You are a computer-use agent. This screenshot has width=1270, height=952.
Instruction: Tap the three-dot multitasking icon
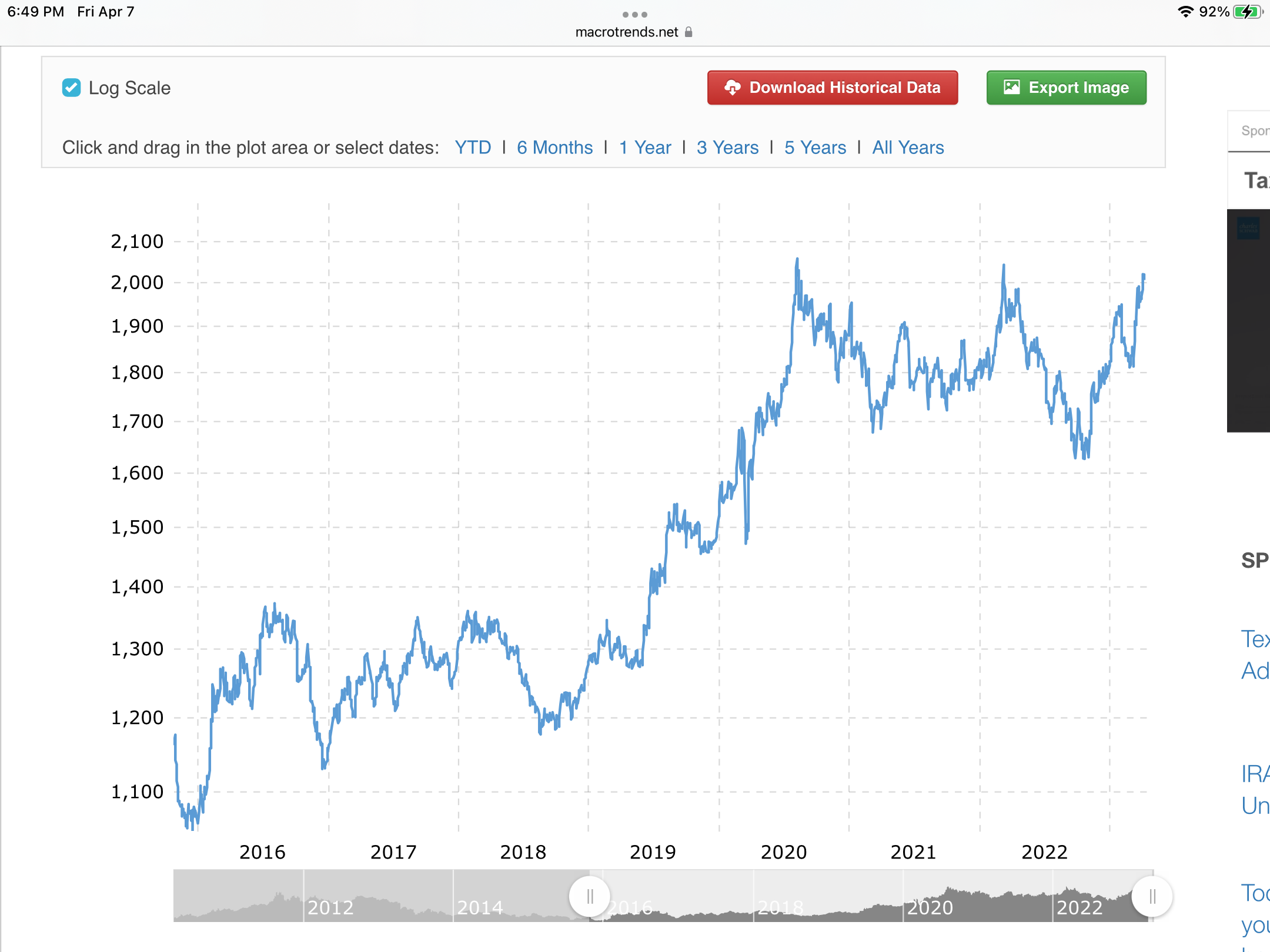tap(635, 14)
